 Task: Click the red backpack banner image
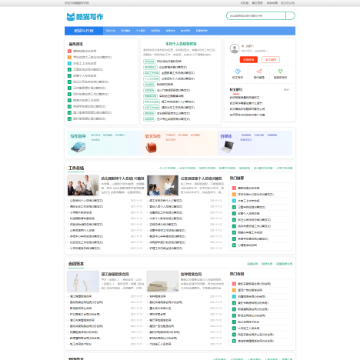152,147
